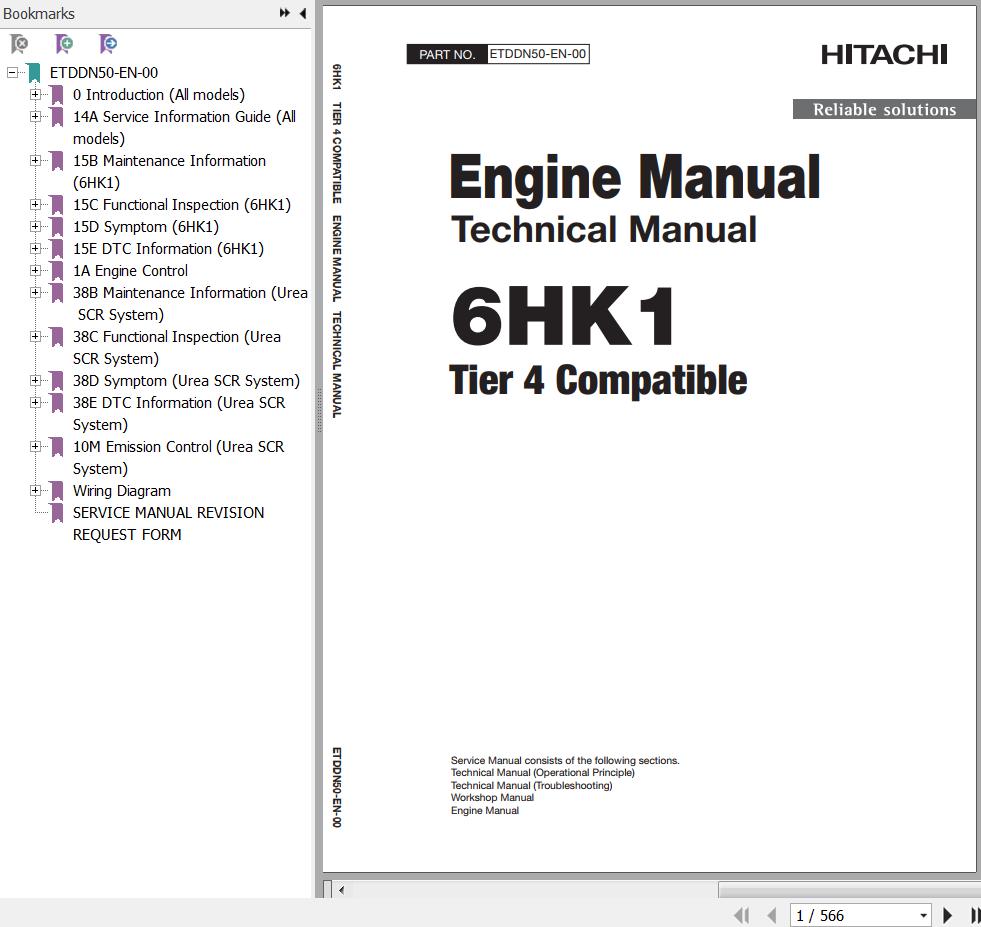The height and width of the screenshot is (927, 981).
Task: Click bookmark icon beside 14A Service Information Guide
Action: [x=57, y=117]
